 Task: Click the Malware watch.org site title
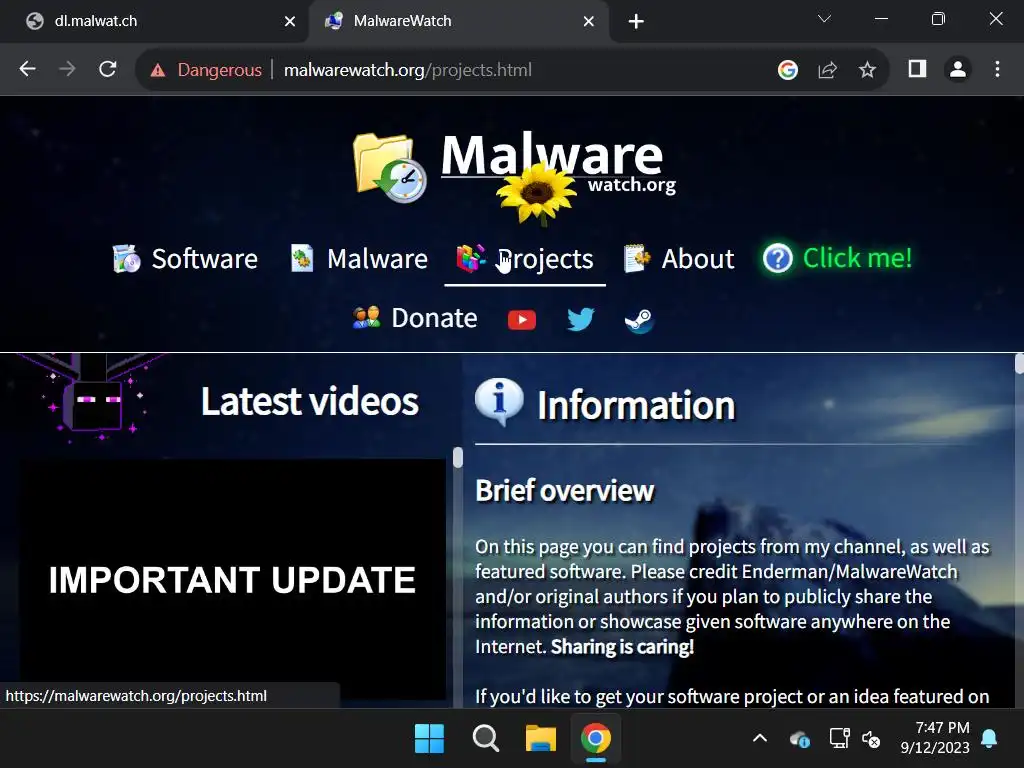[x=558, y=163]
